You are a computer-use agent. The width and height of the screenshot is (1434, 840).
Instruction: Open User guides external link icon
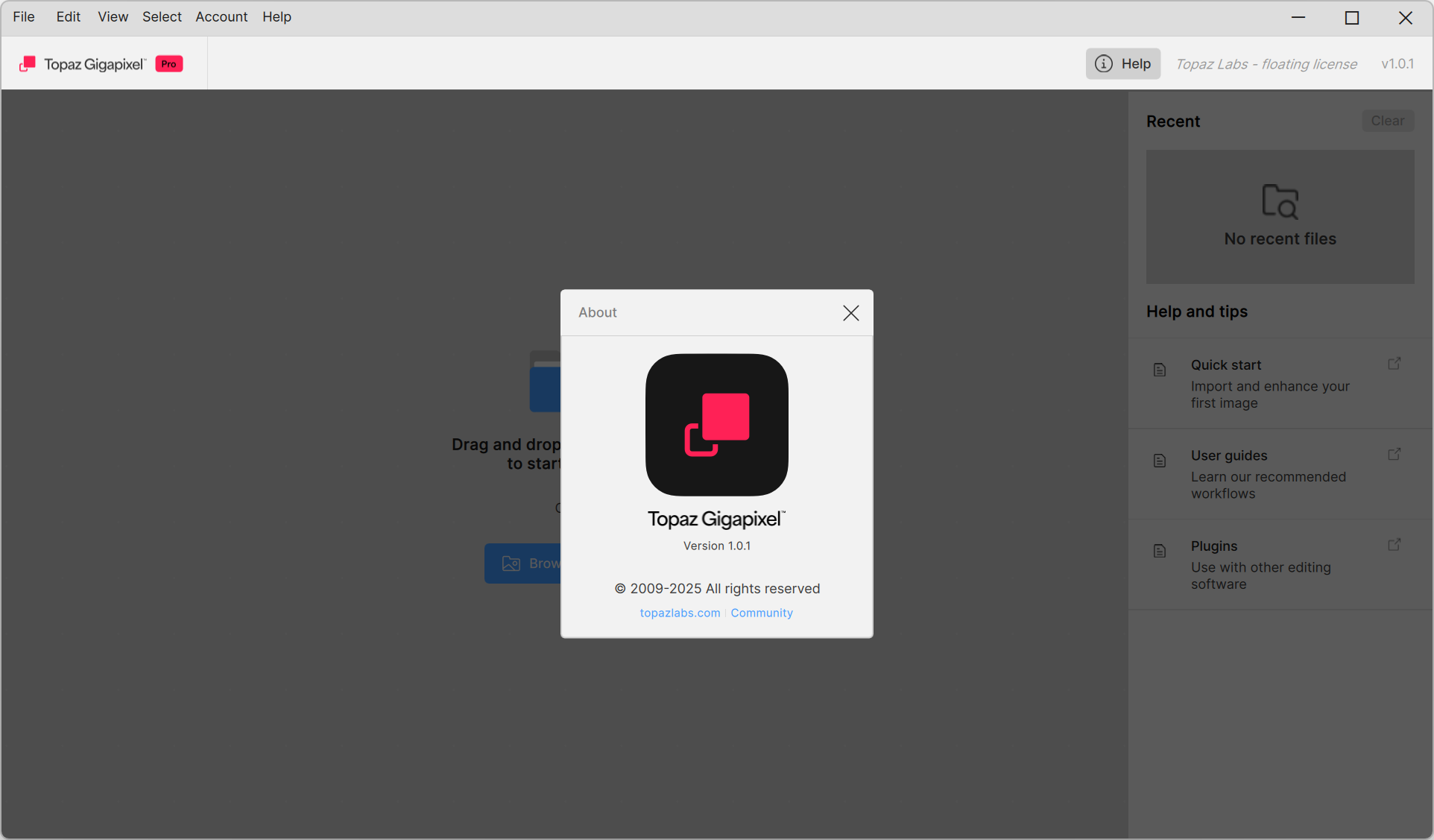1394,455
